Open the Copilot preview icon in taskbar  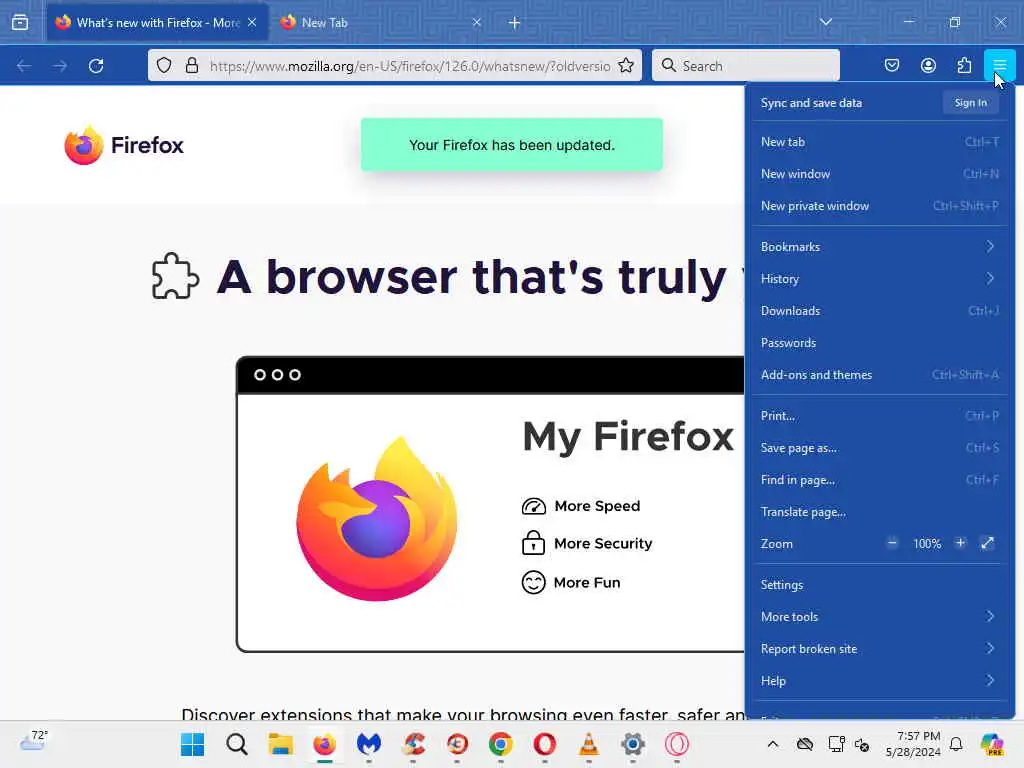(992, 744)
